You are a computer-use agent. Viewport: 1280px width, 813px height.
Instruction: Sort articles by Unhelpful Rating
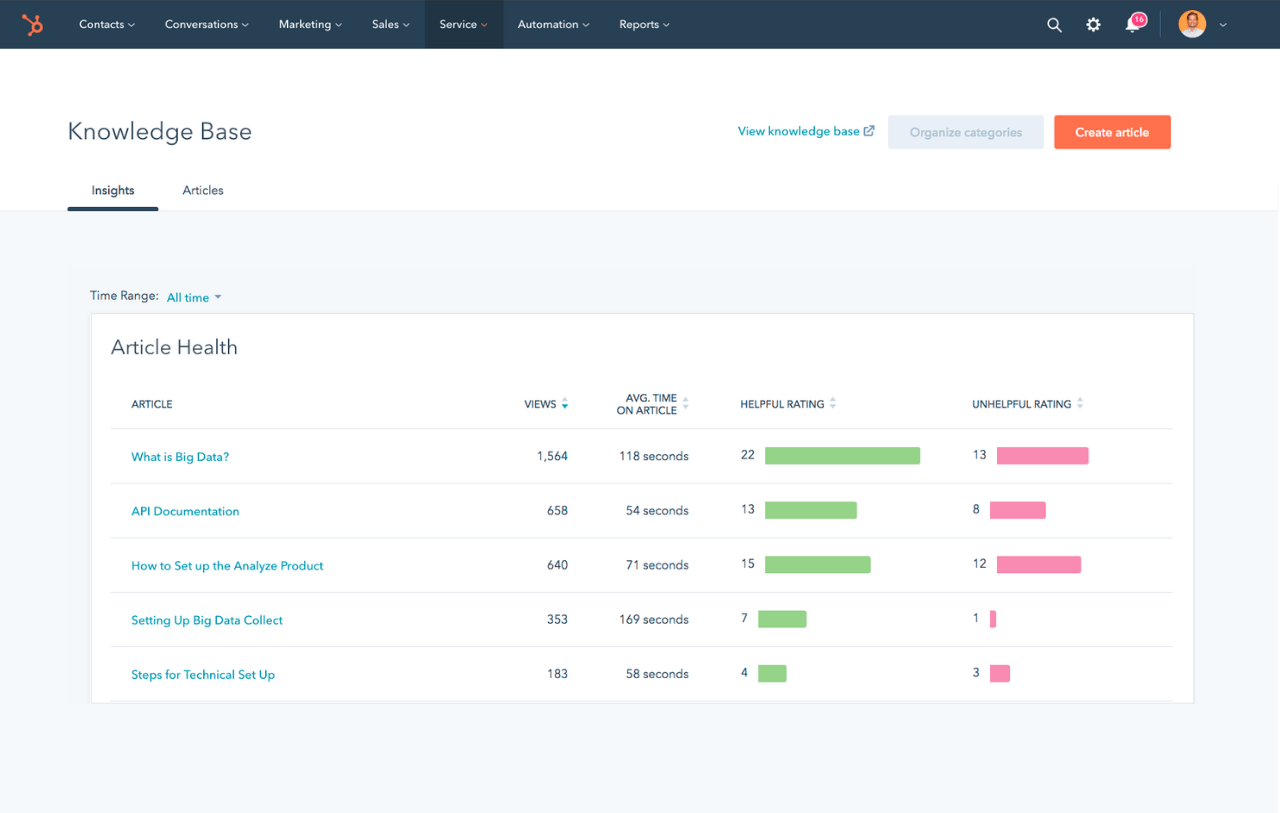(1080, 403)
